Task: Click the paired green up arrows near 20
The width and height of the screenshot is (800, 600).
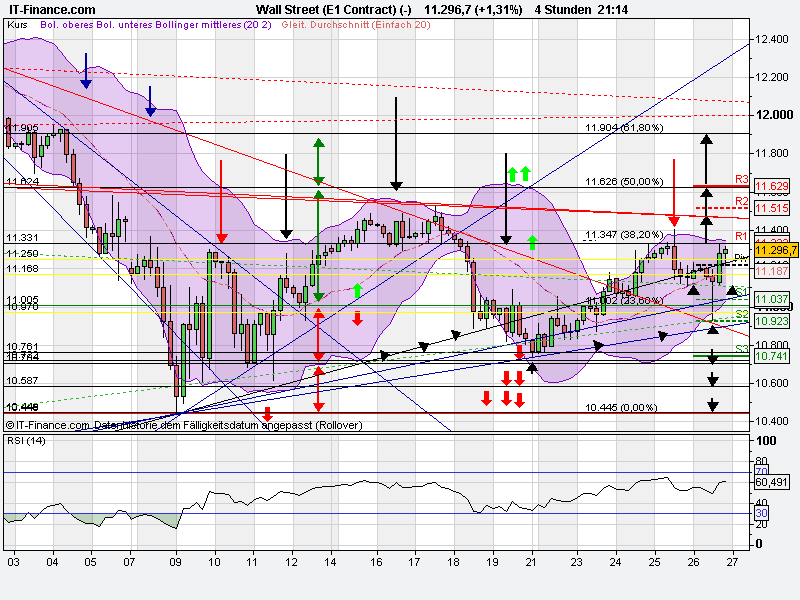Action: click(x=521, y=175)
